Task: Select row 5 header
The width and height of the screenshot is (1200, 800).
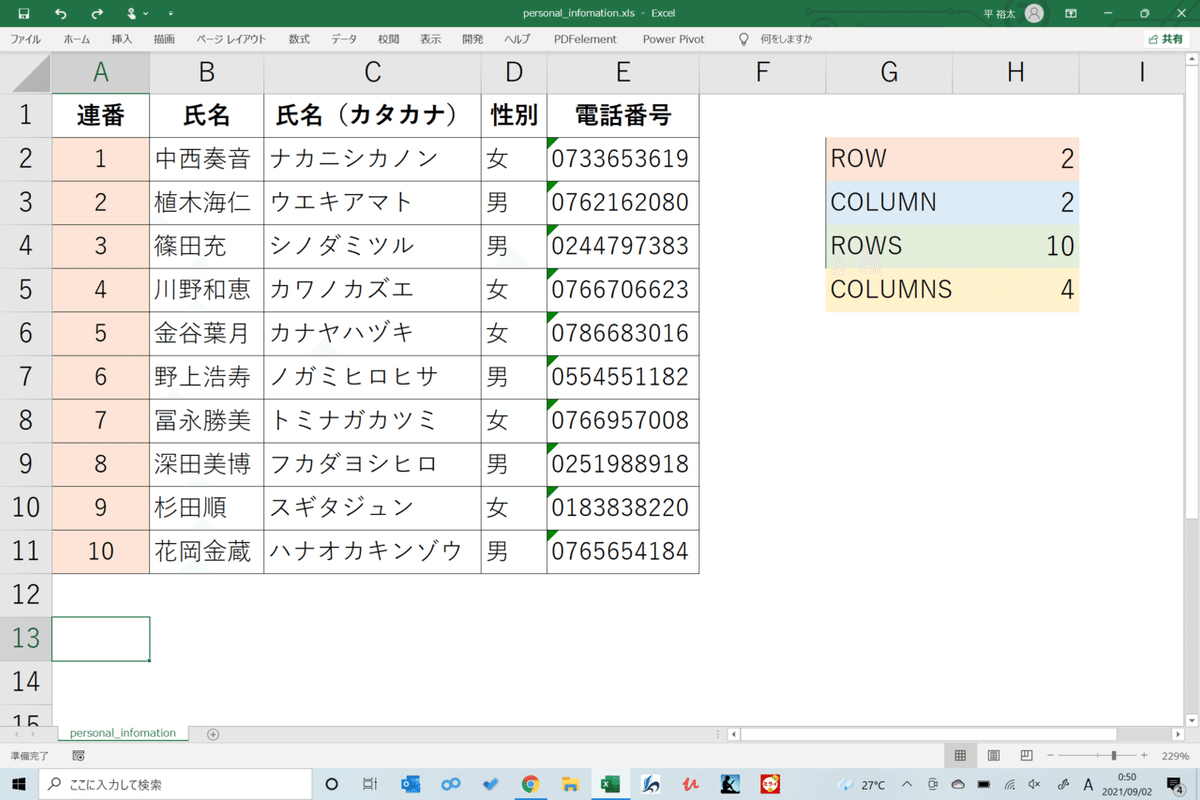Action: [26, 289]
